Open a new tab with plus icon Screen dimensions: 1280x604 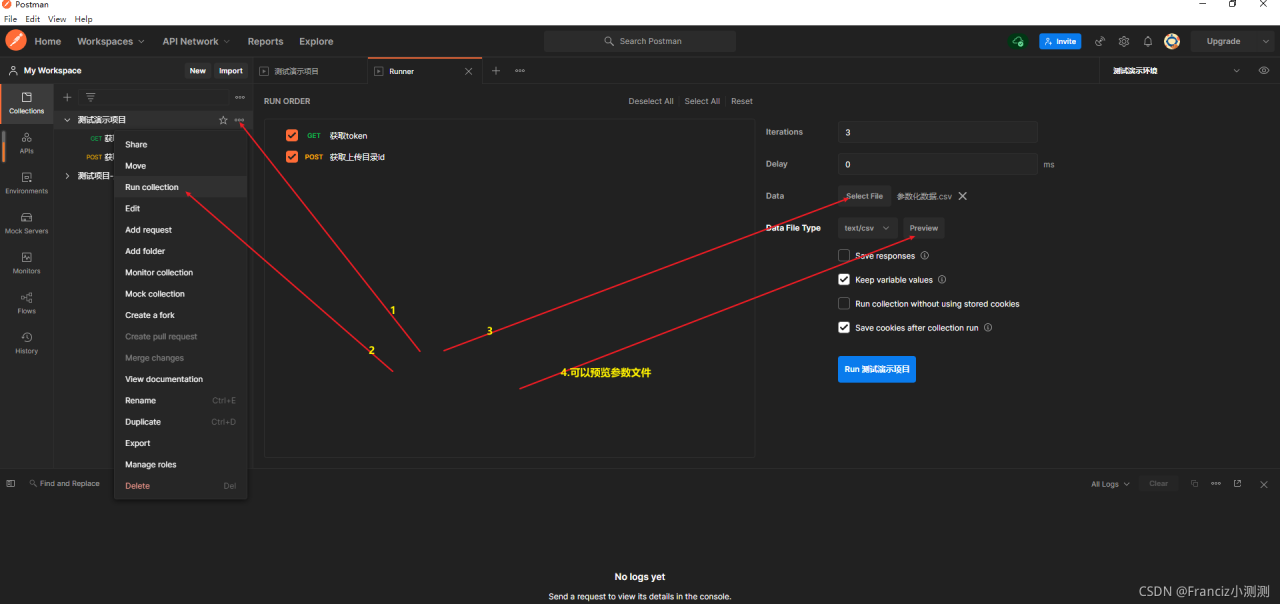pyautogui.click(x=495, y=71)
